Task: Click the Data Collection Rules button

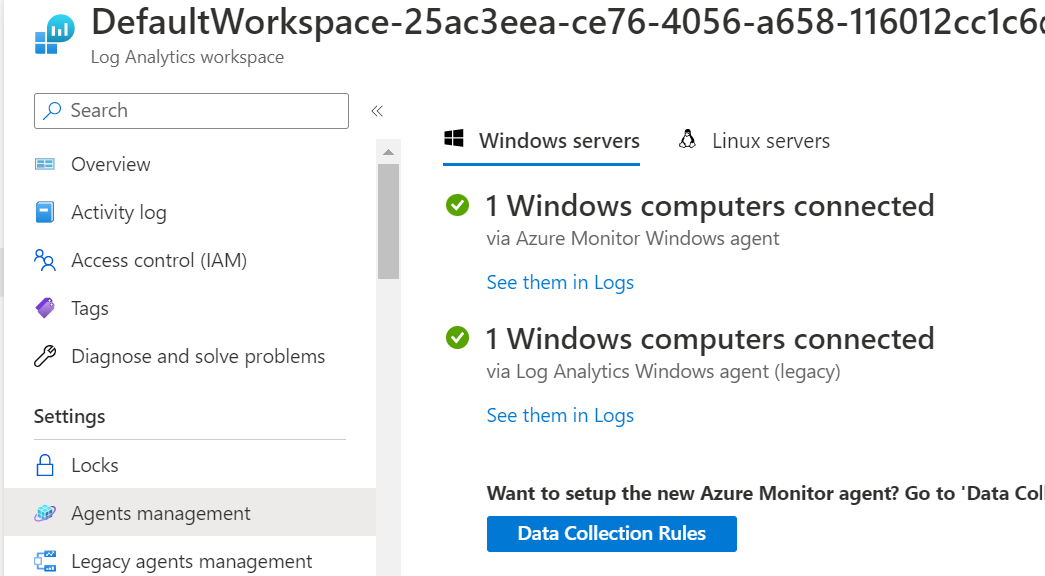Action: click(612, 533)
